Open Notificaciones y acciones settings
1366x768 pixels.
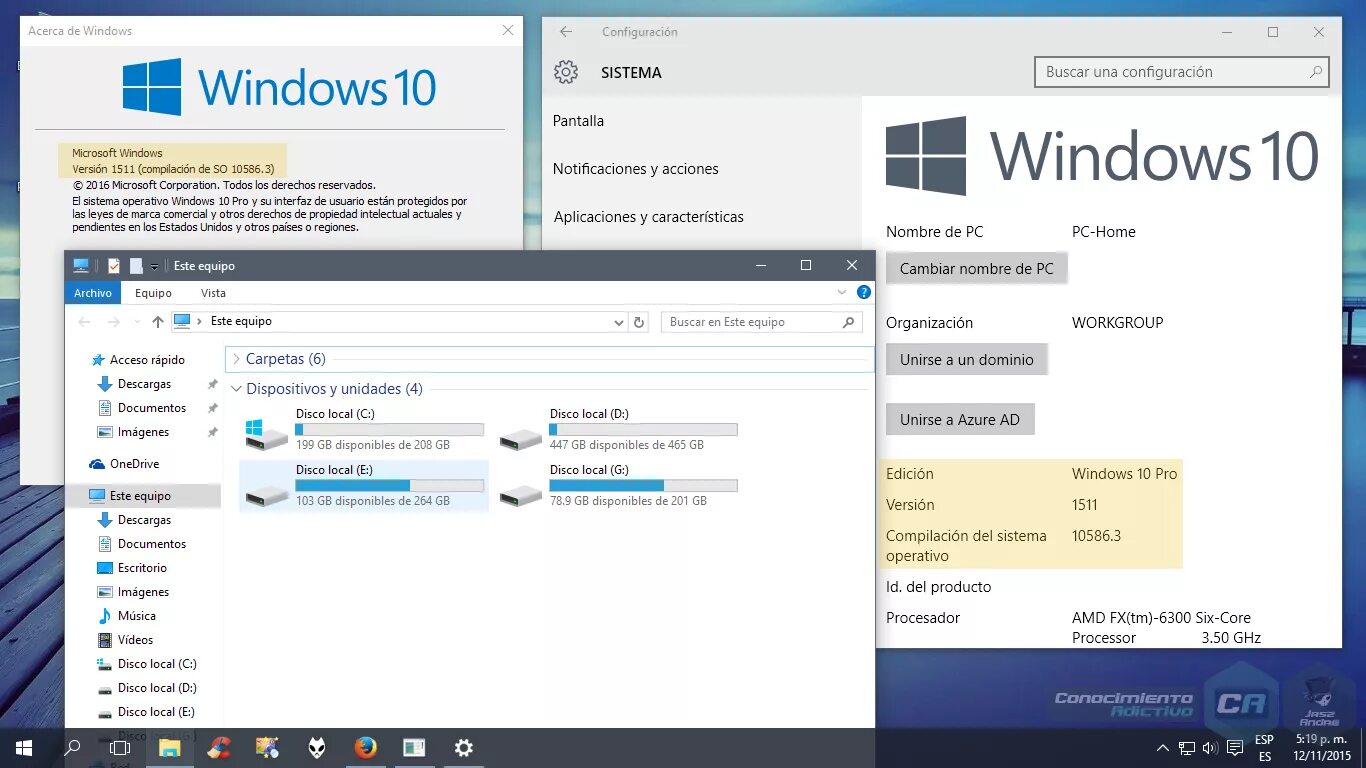pos(635,169)
